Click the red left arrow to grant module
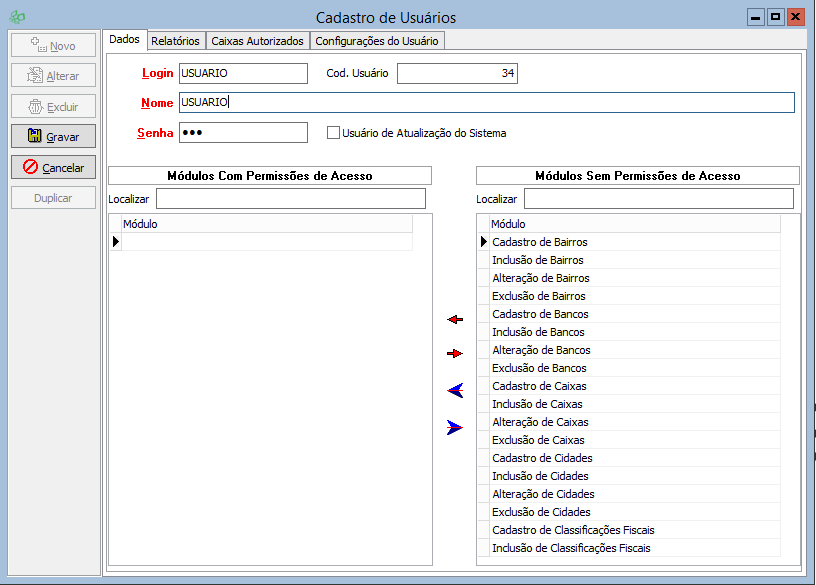 [x=455, y=319]
